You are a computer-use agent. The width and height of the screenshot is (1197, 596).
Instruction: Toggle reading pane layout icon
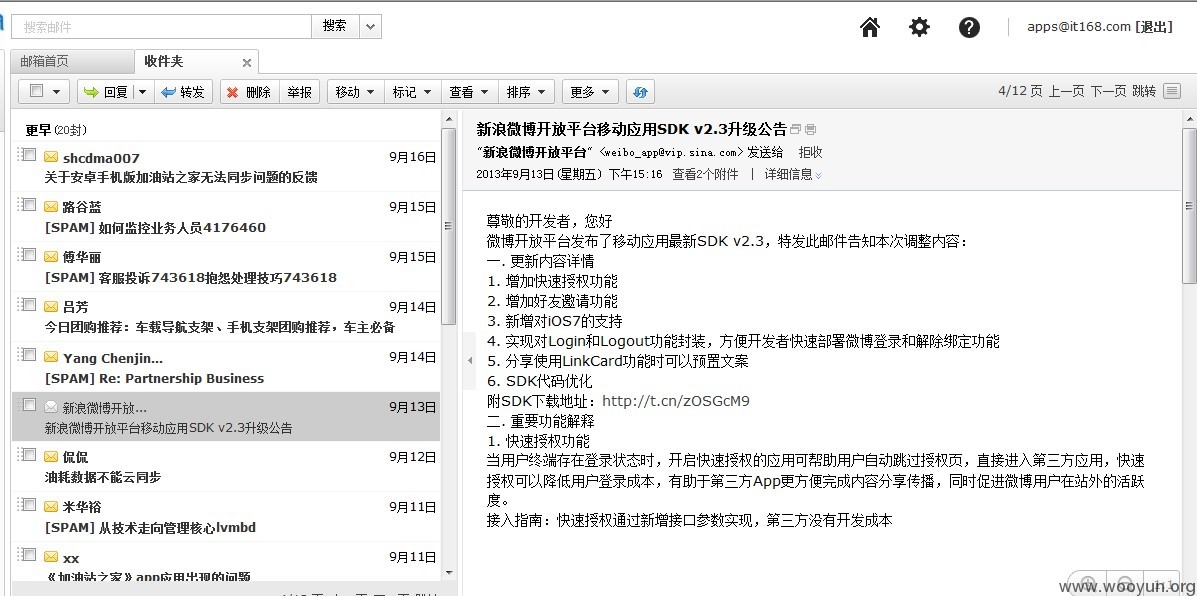[1172, 92]
